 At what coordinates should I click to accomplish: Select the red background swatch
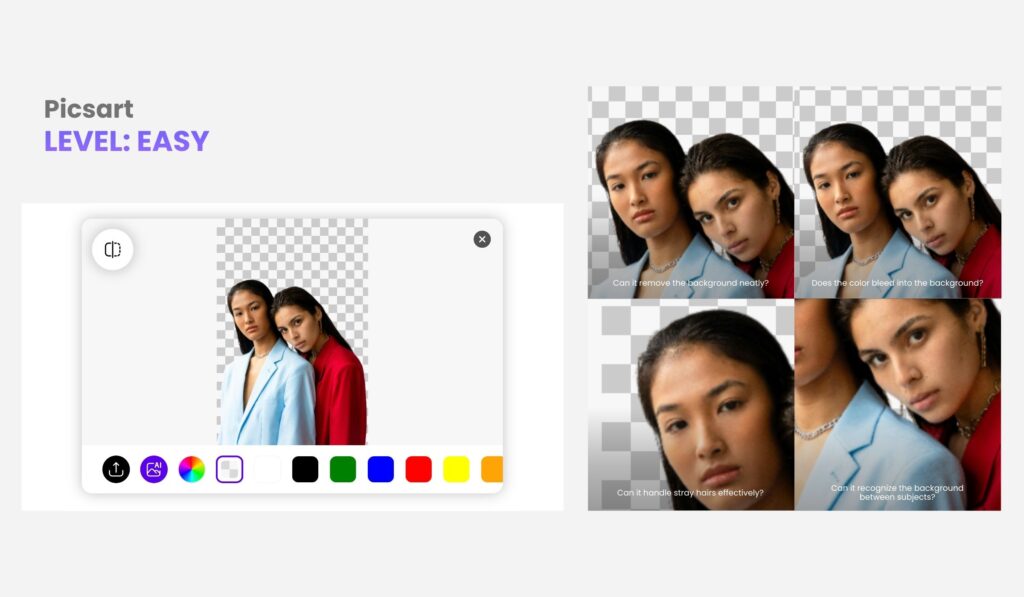(419, 468)
